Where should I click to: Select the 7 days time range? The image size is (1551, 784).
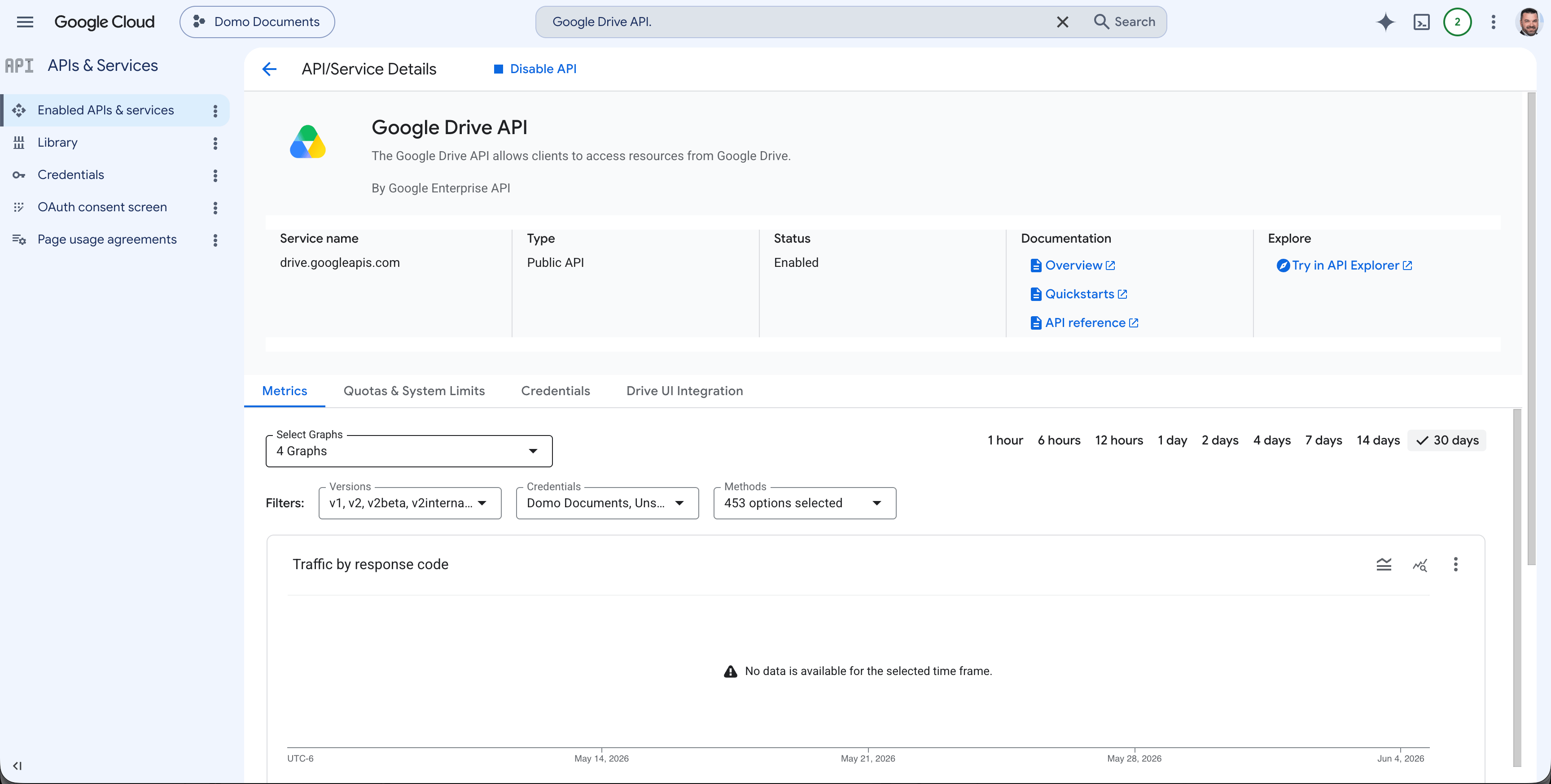1323,440
